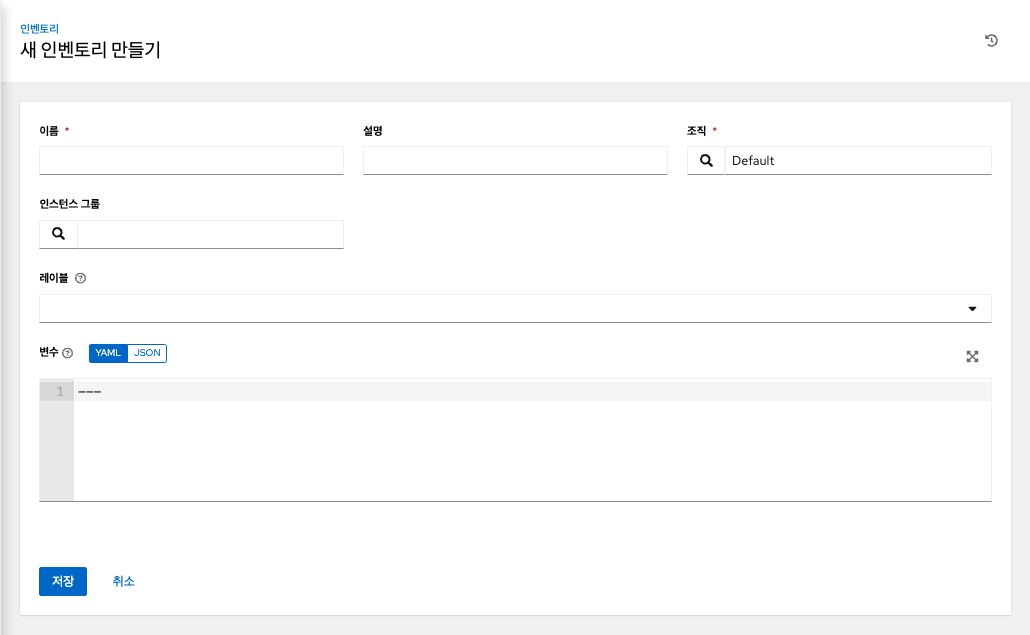Open the instance group search icon
The height and width of the screenshot is (635, 1030).
pyautogui.click(x=57, y=233)
